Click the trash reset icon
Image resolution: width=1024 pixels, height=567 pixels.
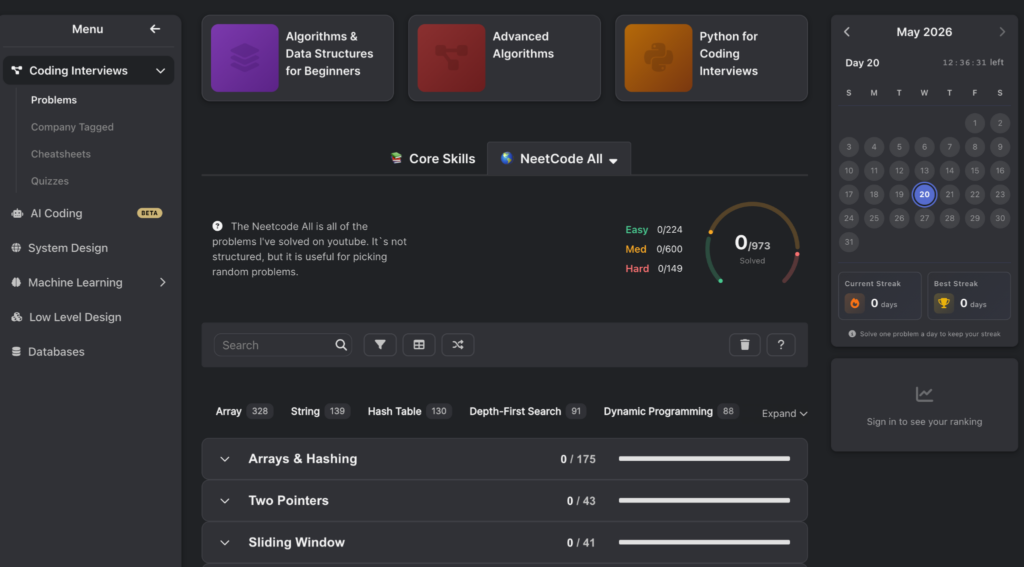pos(744,345)
